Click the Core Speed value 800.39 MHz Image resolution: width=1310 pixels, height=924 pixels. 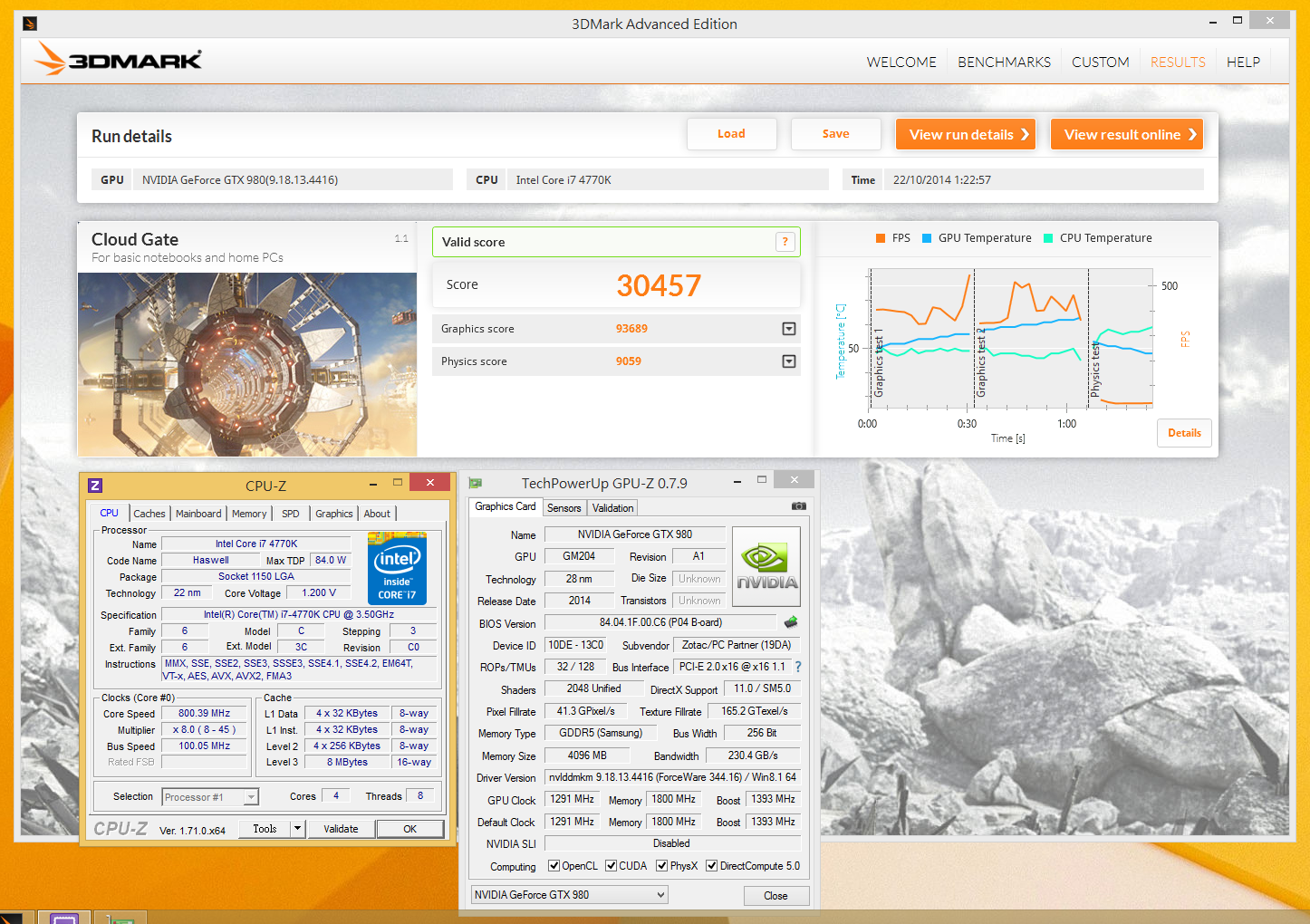click(x=204, y=714)
